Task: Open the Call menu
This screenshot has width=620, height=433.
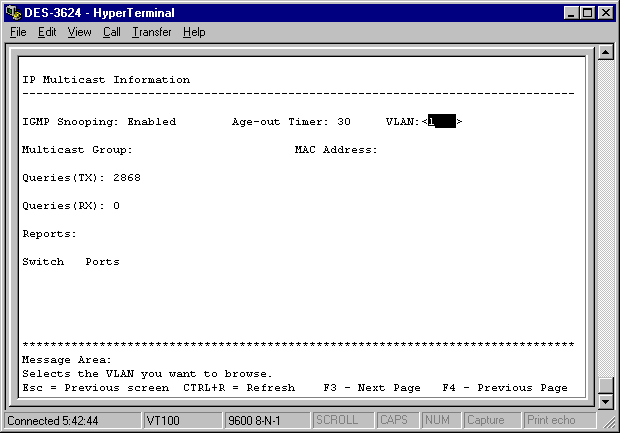Action: (x=111, y=32)
